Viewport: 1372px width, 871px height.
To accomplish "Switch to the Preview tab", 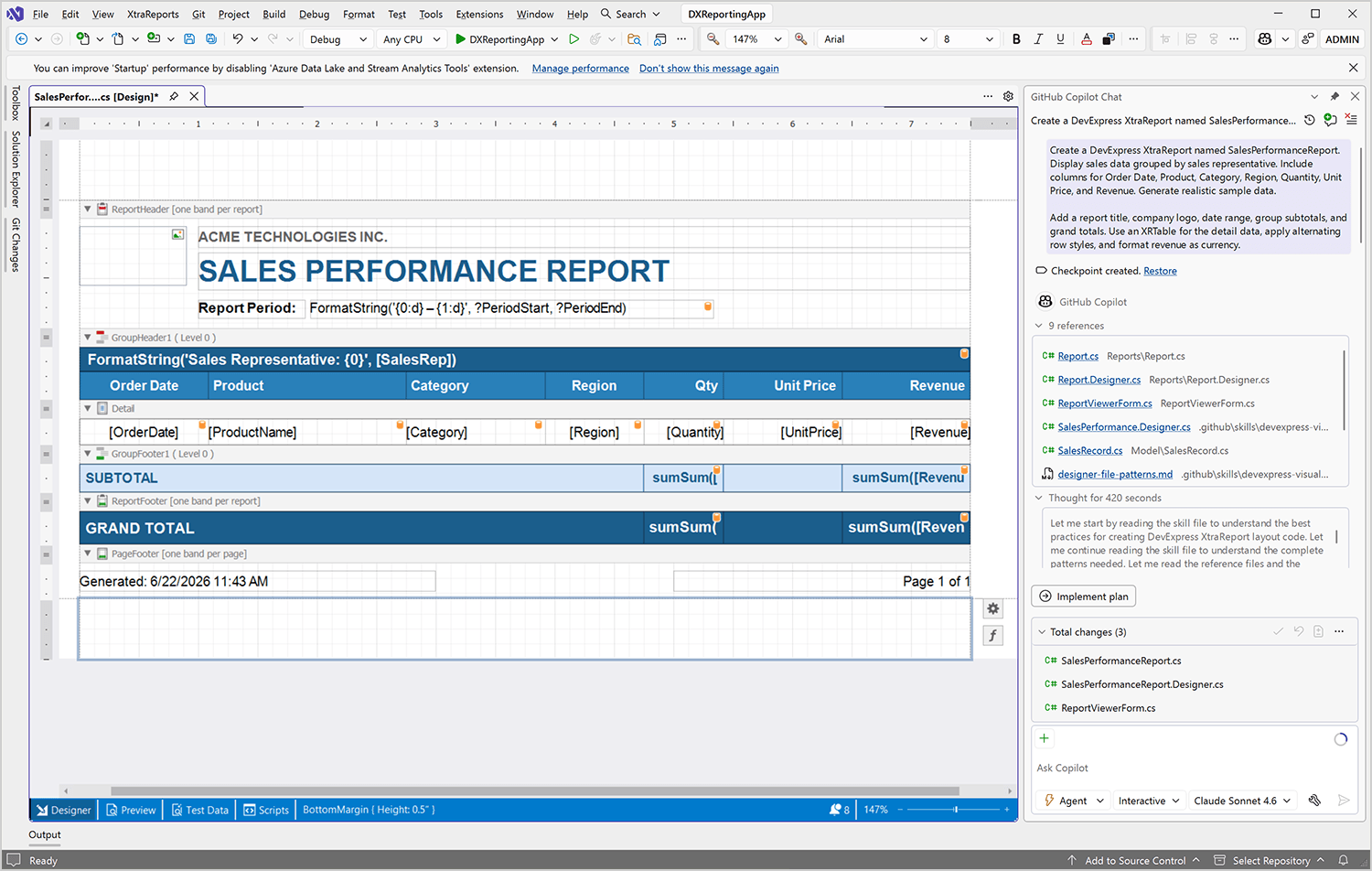I will [x=131, y=810].
